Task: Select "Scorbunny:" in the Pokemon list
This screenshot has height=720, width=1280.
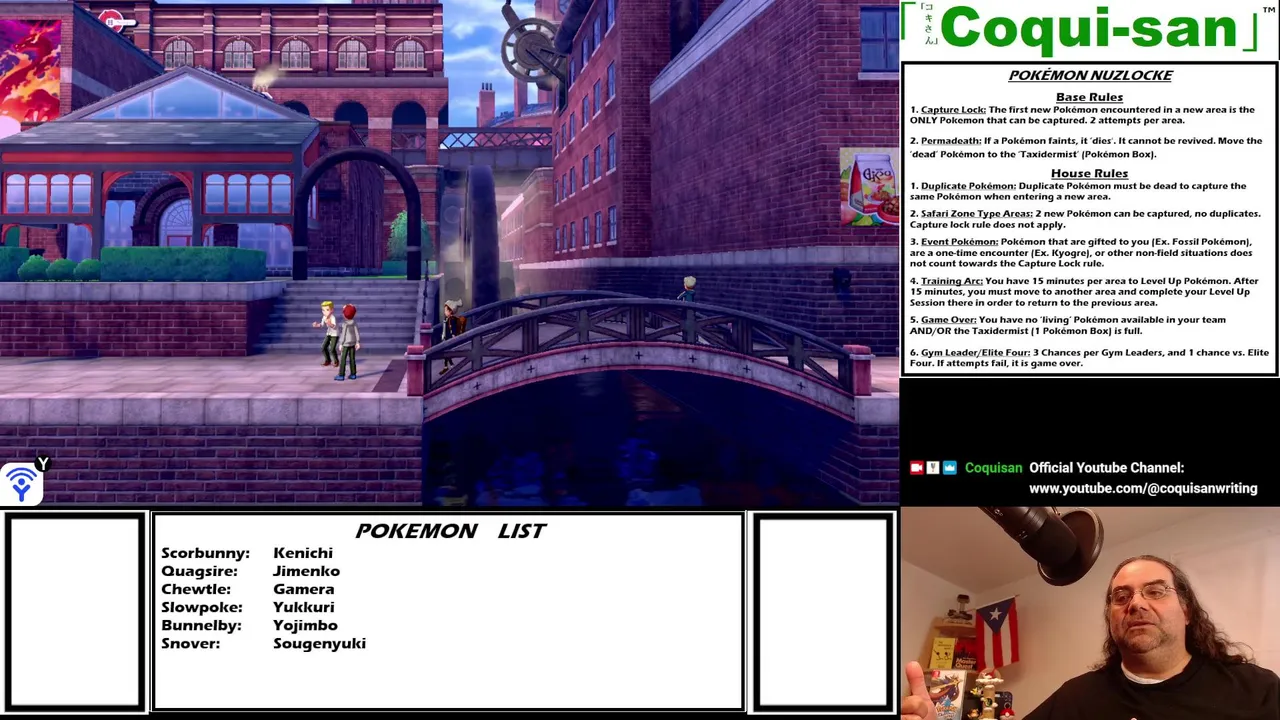Action: pos(205,553)
